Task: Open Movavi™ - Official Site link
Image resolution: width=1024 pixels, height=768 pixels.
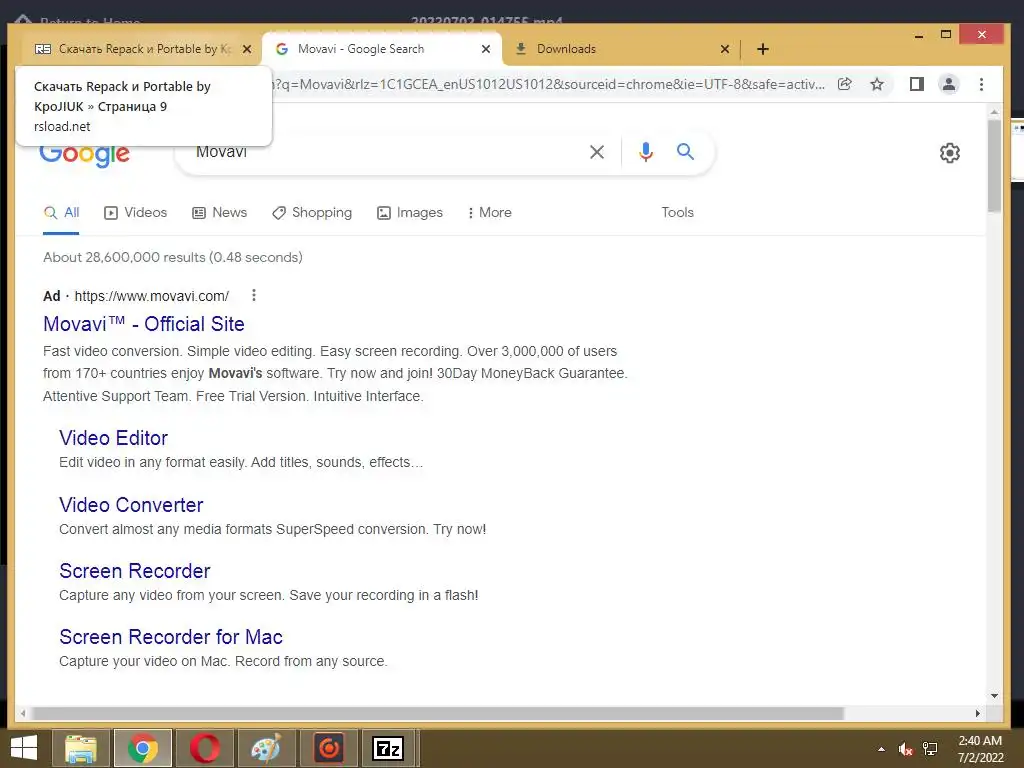Action: 144,324
